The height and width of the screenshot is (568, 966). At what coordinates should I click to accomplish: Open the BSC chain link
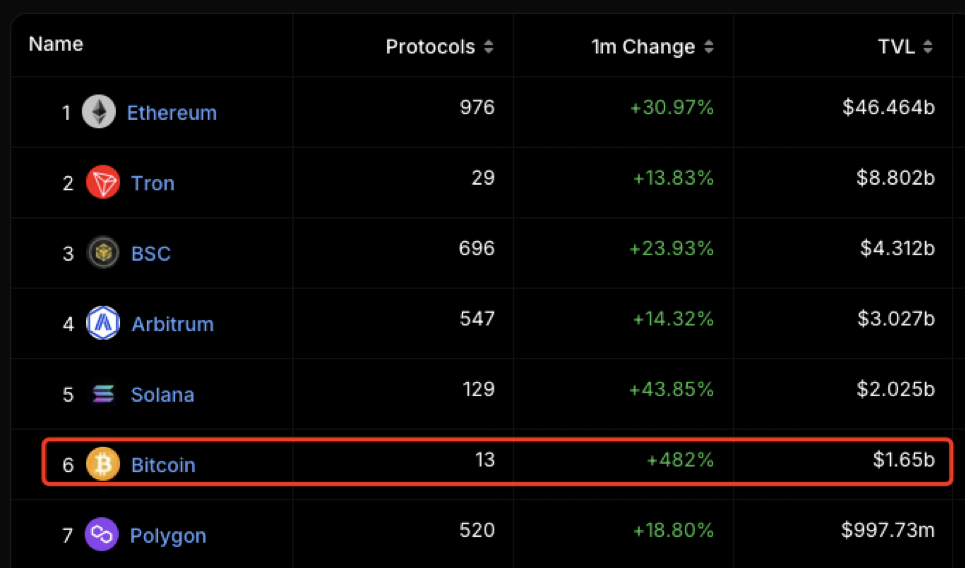click(x=151, y=253)
